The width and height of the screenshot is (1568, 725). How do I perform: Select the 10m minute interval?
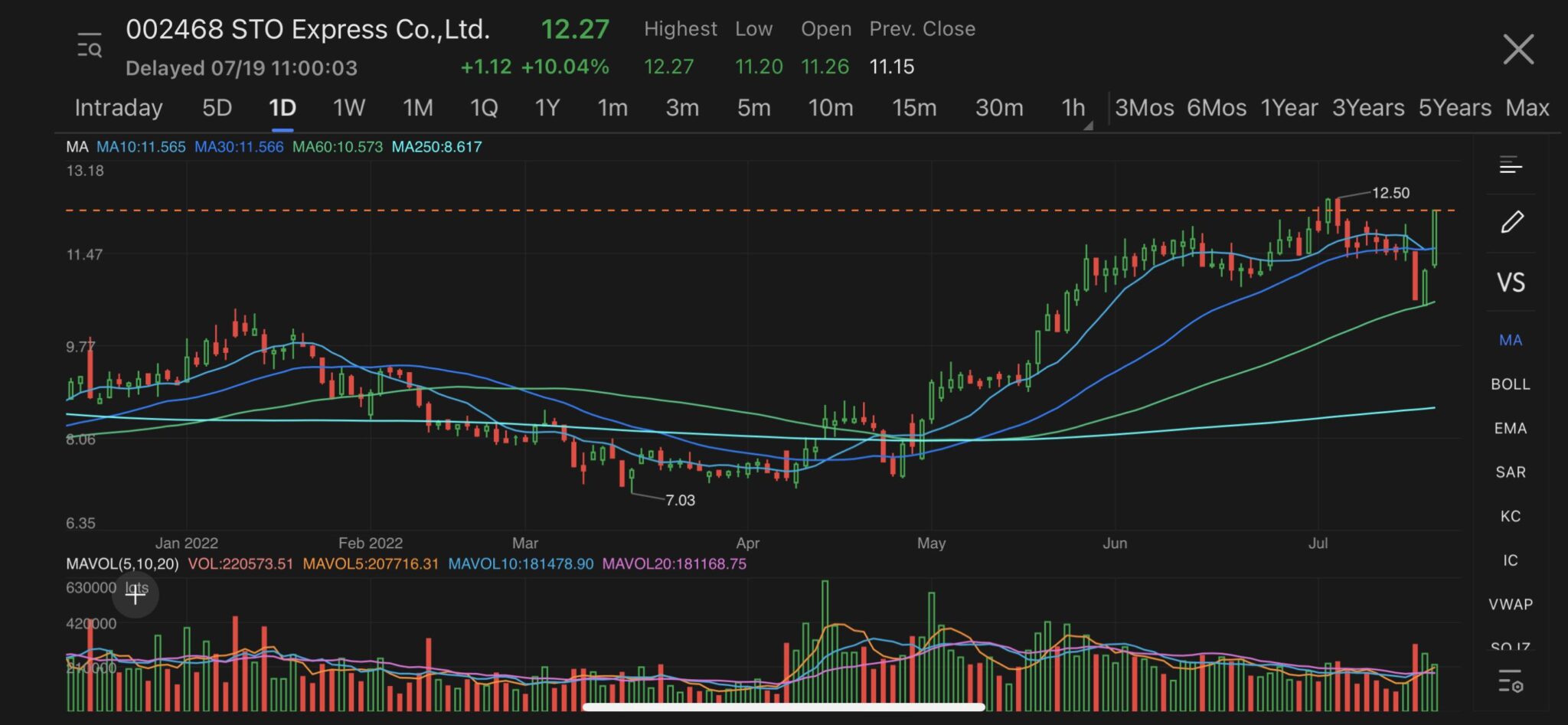click(831, 108)
